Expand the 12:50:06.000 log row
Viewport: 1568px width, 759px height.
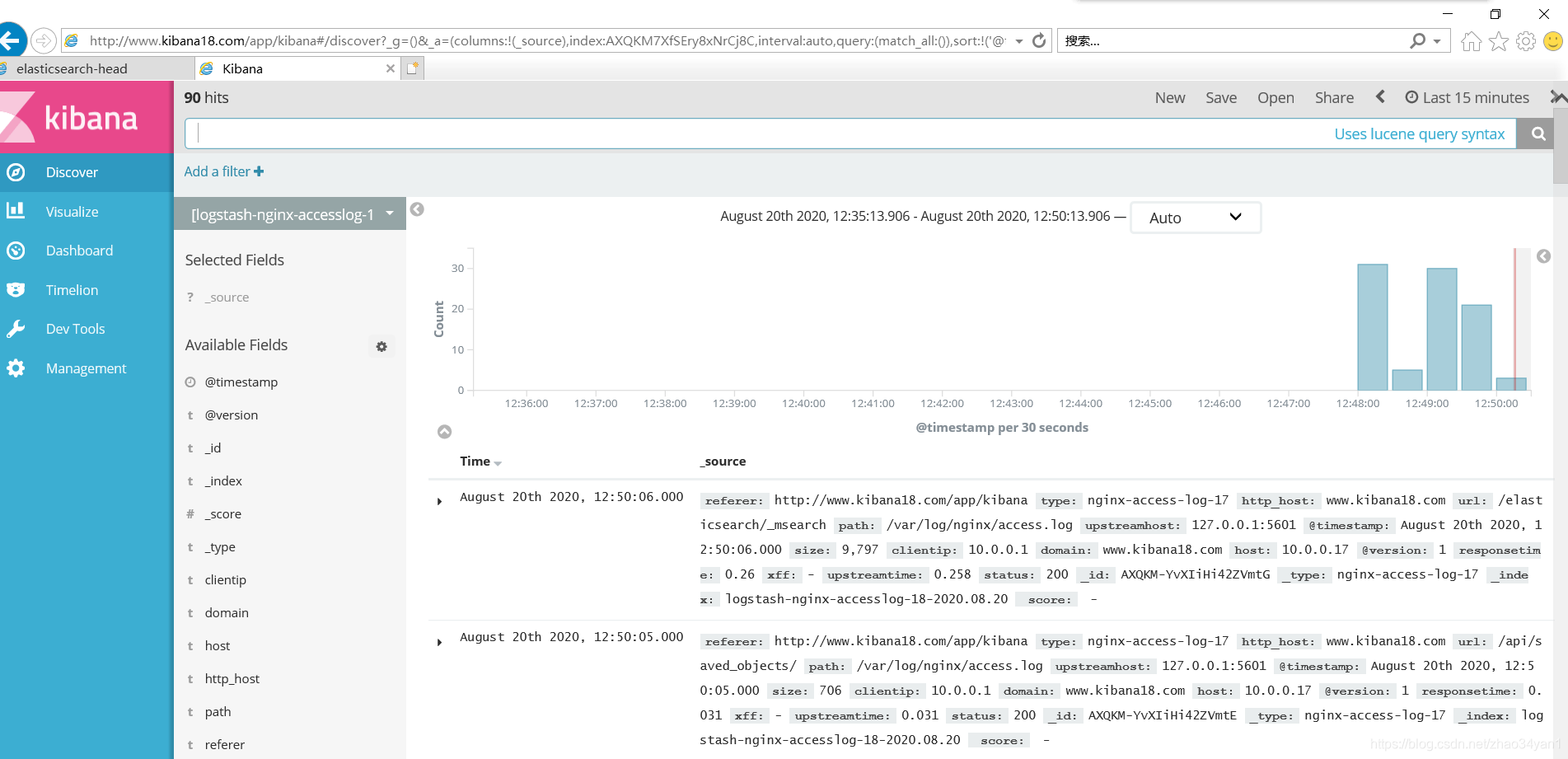click(439, 501)
